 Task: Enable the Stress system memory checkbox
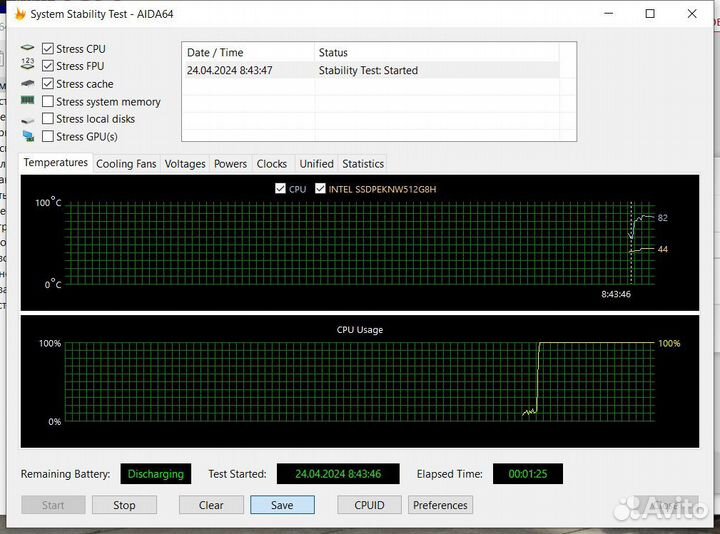coord(48,101)
